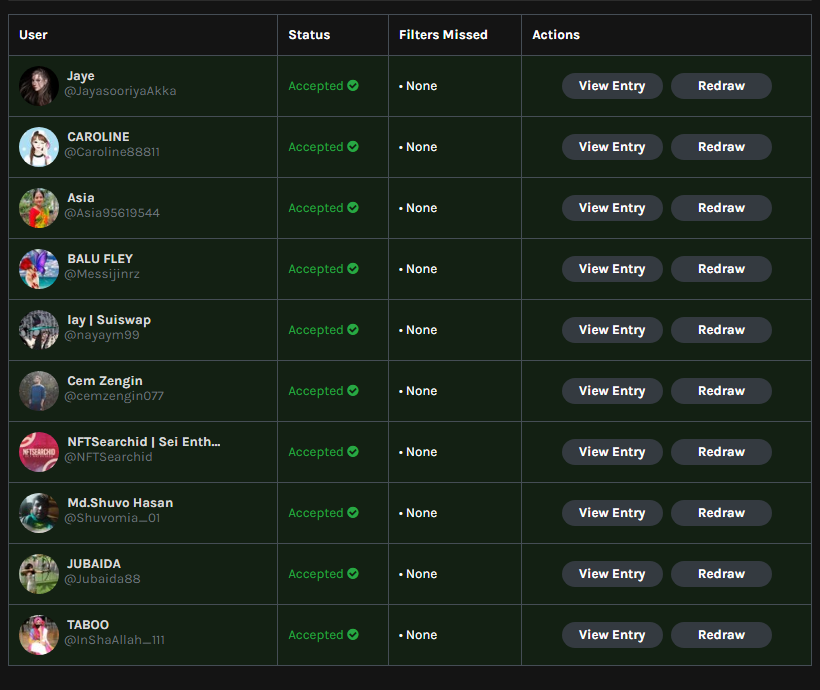This screenshot has height=690, width=820.
Task: Open Jaye's profile avatar
Action: point(39,86)
